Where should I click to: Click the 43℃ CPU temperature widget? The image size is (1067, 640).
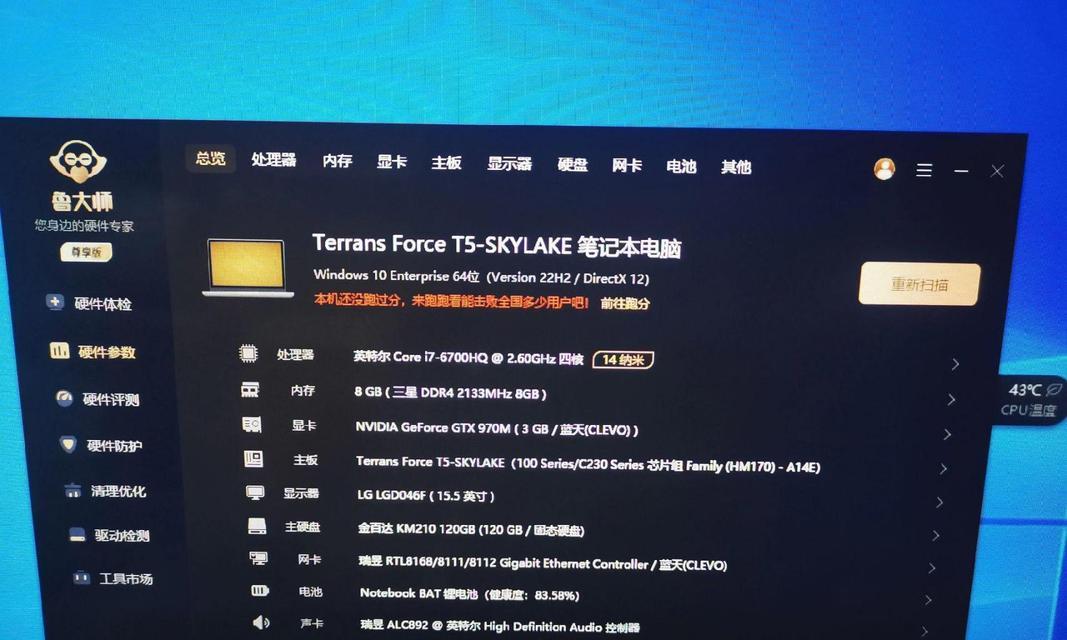(x=1030, y=399)
